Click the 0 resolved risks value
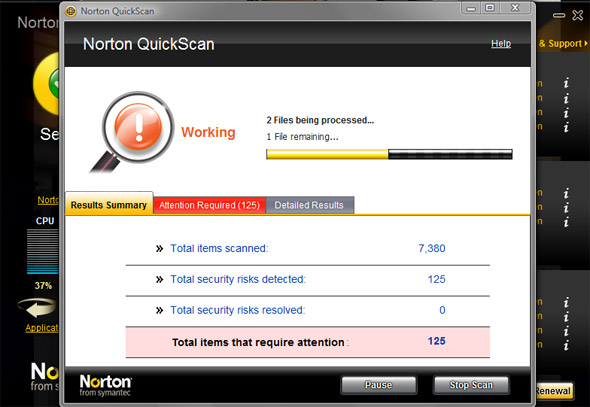Screen dimensions: 590x407 (x=442, y=310)
